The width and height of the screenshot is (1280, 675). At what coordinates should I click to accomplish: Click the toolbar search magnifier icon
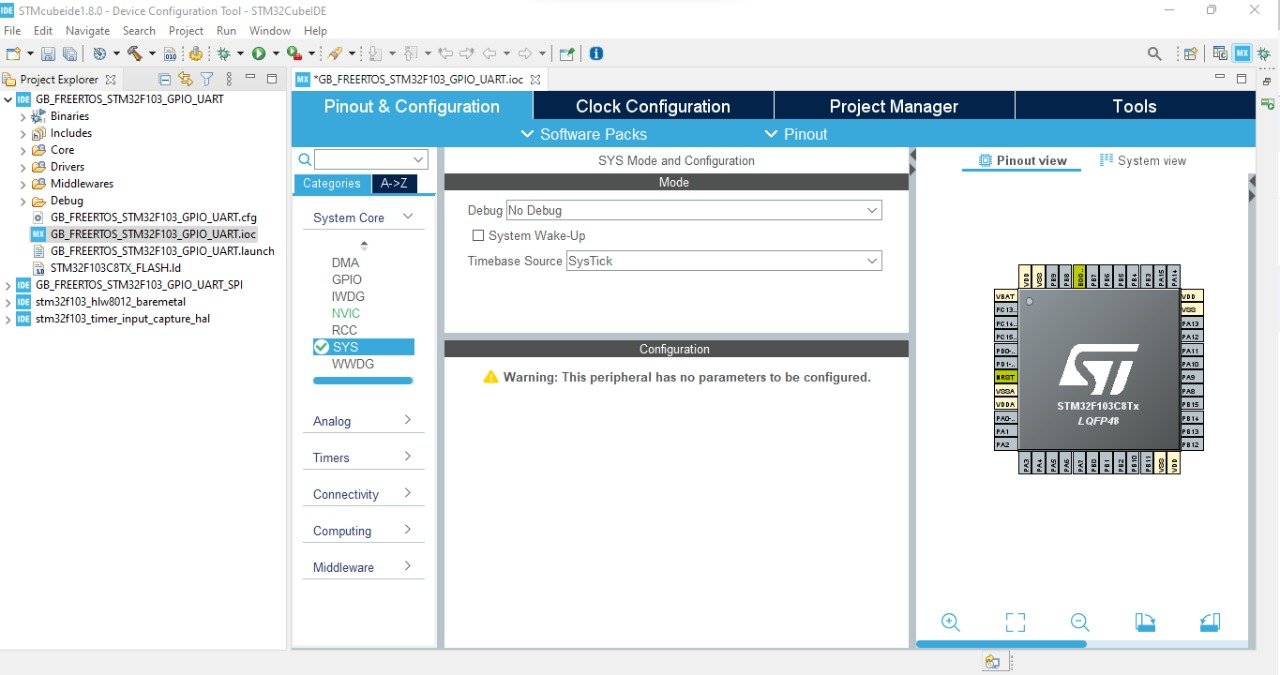tap(1155, 54)
